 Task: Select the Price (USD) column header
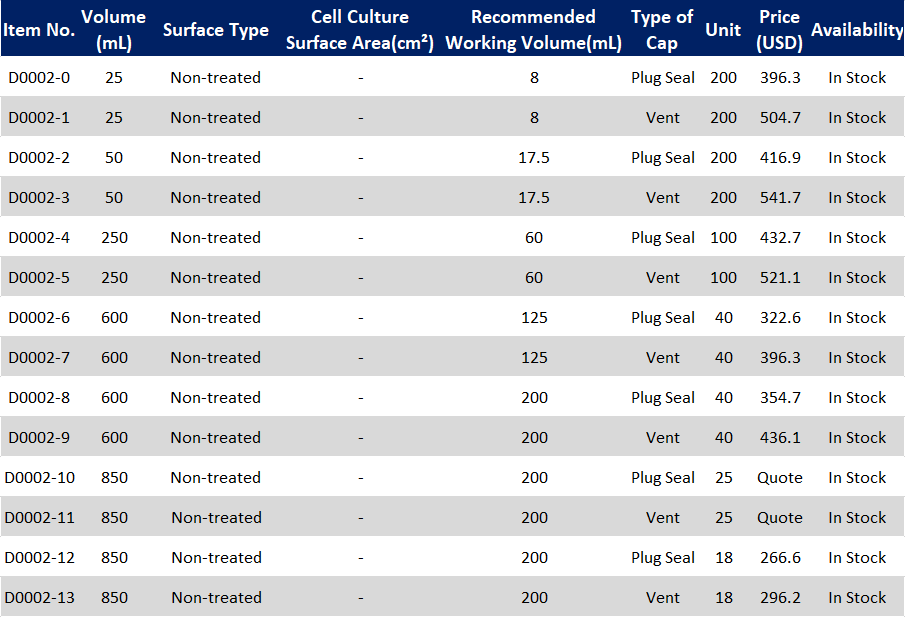[779, 29]
